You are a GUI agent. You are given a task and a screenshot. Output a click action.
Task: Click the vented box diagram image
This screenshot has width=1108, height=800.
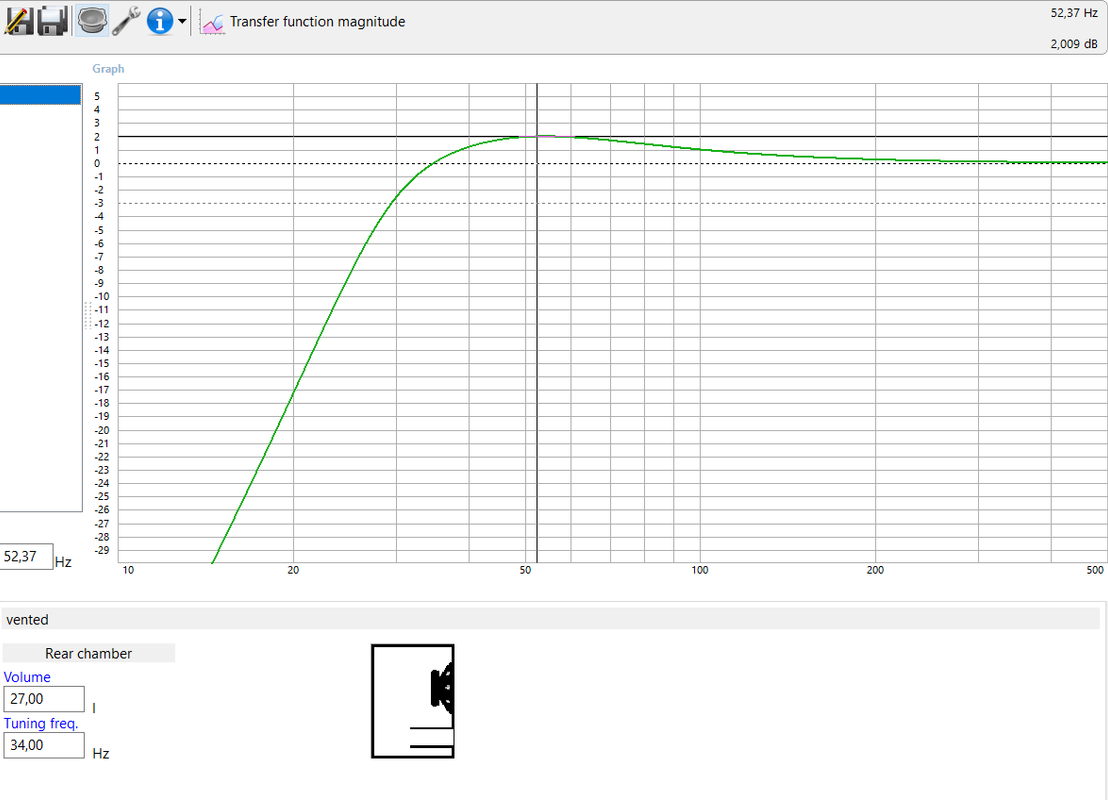pyautogui.click(x=413, y=701)
